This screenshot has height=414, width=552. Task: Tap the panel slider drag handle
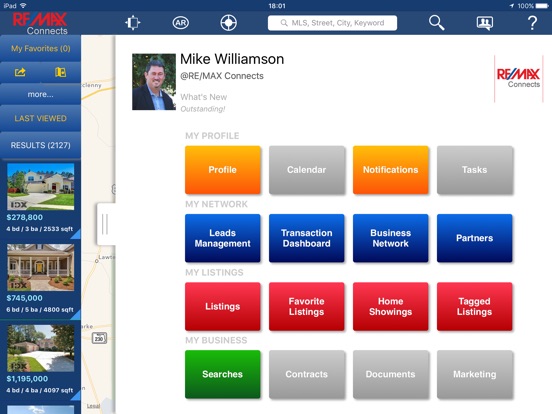[105, 224]
